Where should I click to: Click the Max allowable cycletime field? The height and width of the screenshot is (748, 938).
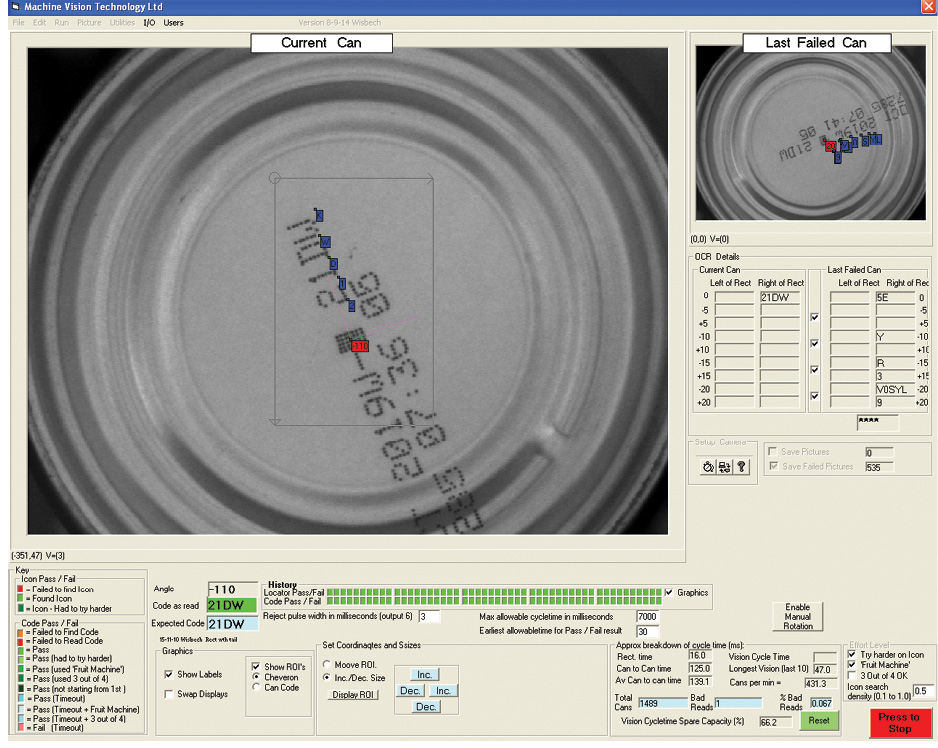click(648, 616)
